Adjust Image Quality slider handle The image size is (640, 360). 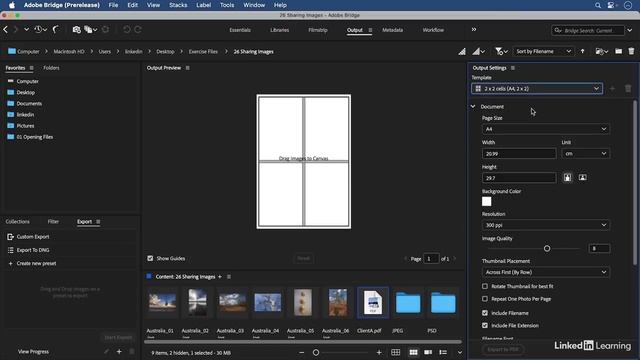click(x=547, y=248)
